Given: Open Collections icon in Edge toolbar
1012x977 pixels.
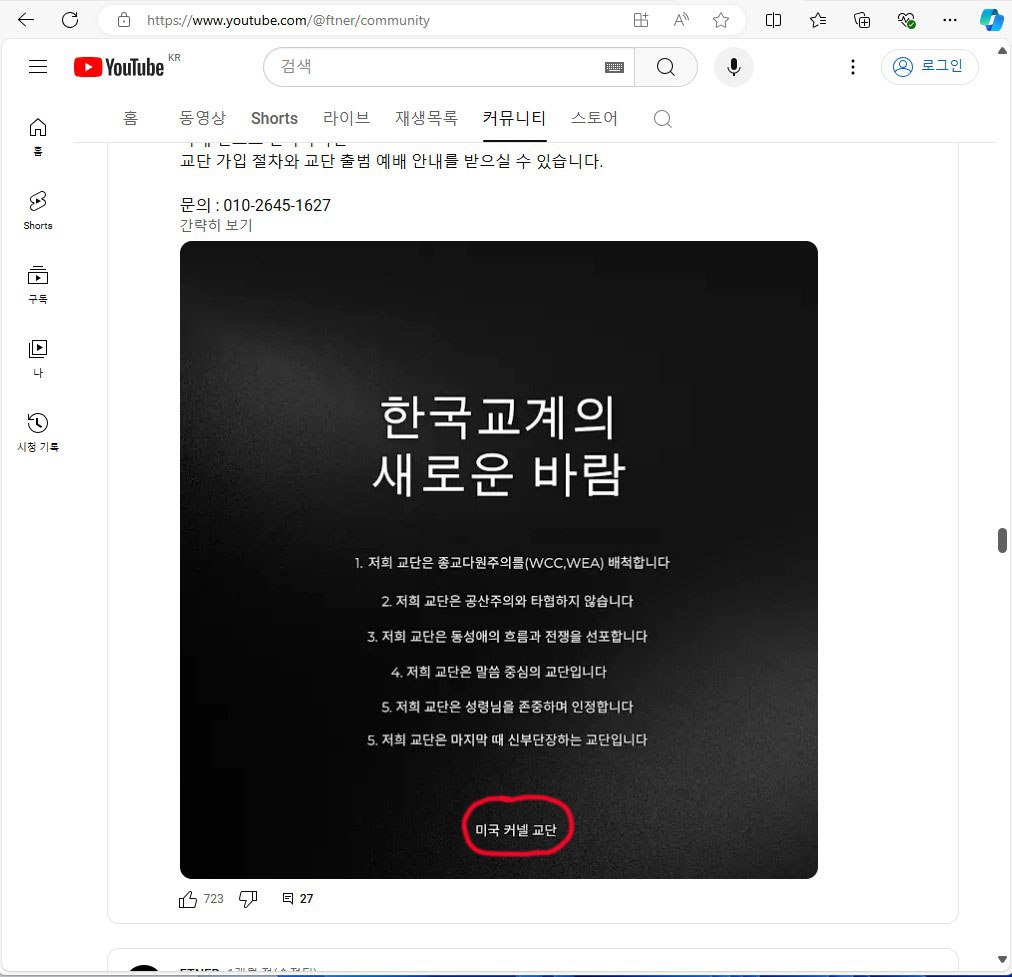Looking at the screenshot, I should (x=862, y=20).
